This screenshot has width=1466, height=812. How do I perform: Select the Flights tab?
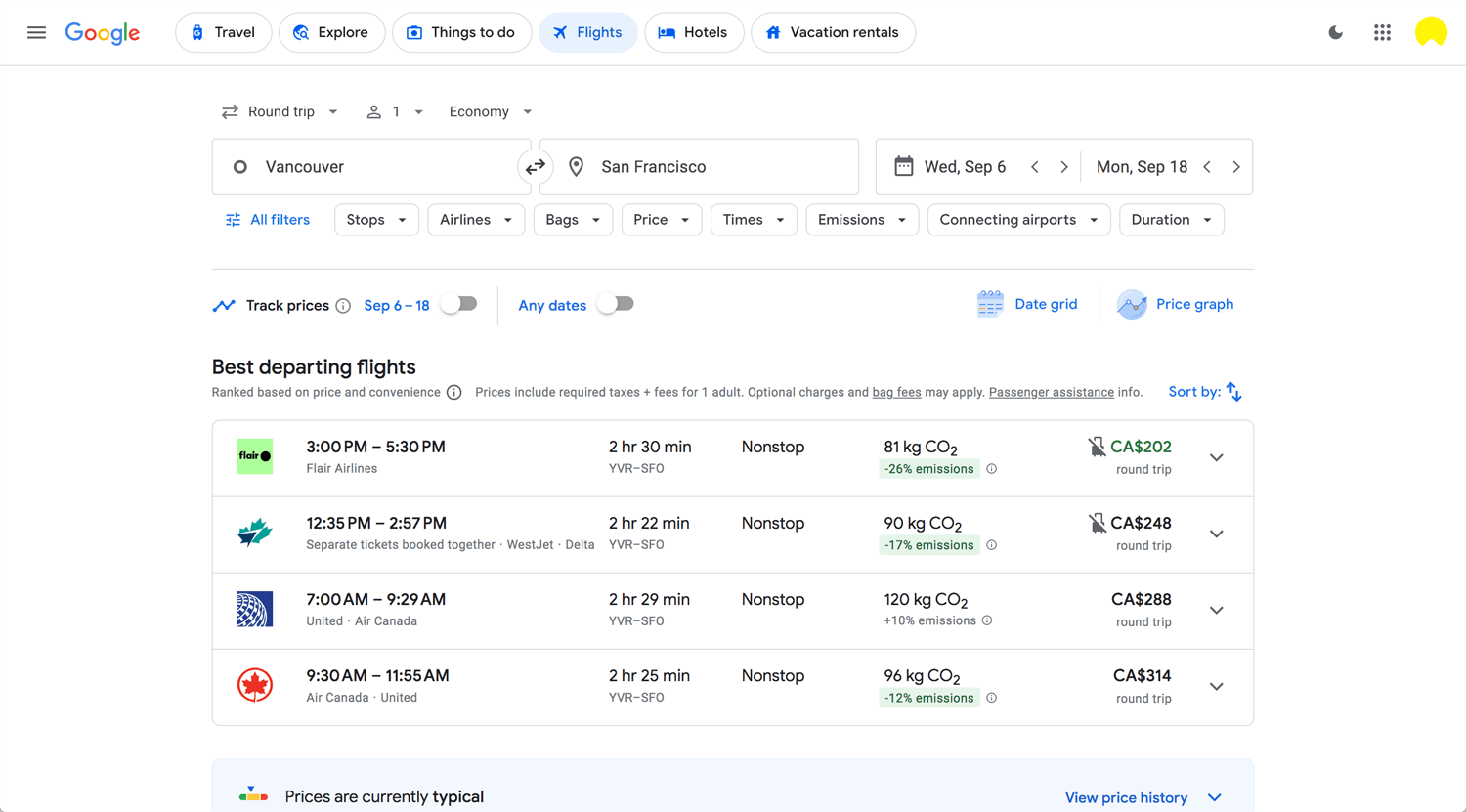[588, 32]
